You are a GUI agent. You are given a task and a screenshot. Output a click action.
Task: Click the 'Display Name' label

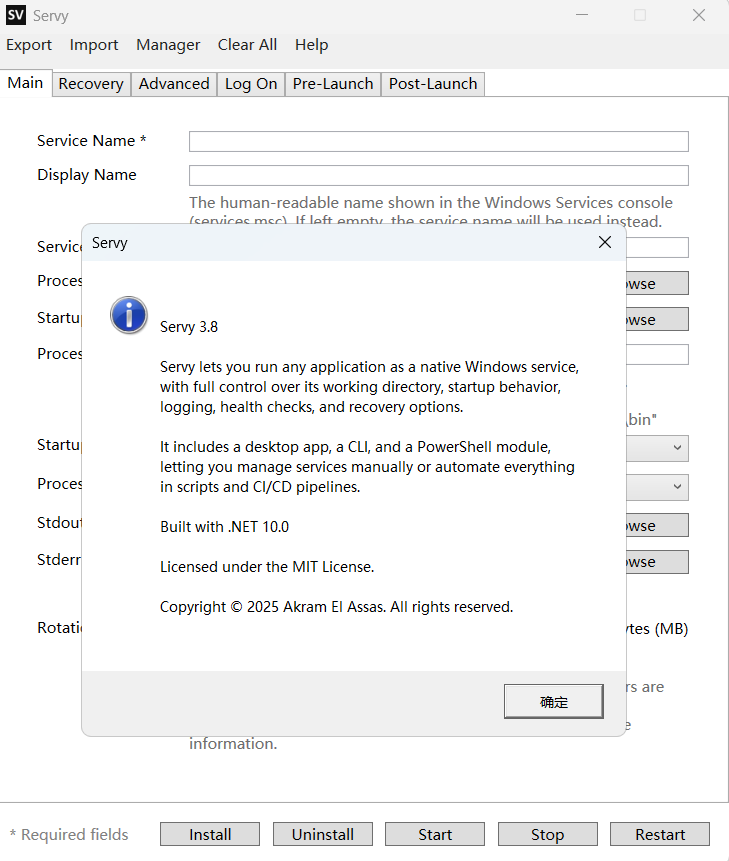point(87,175)
